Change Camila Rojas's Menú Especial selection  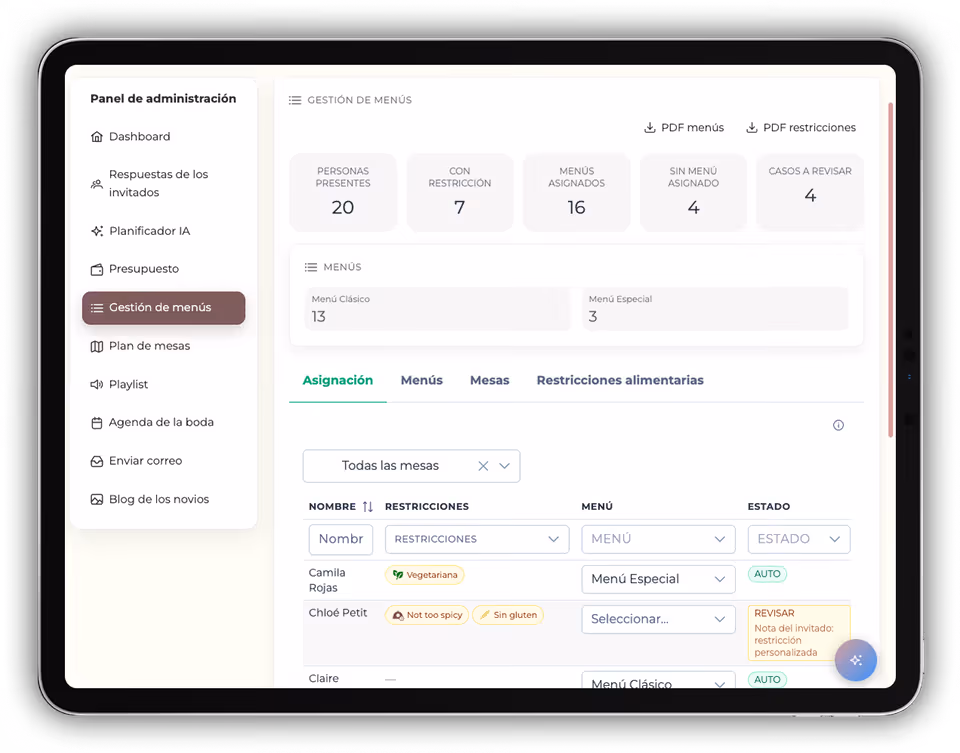(658, 579)
